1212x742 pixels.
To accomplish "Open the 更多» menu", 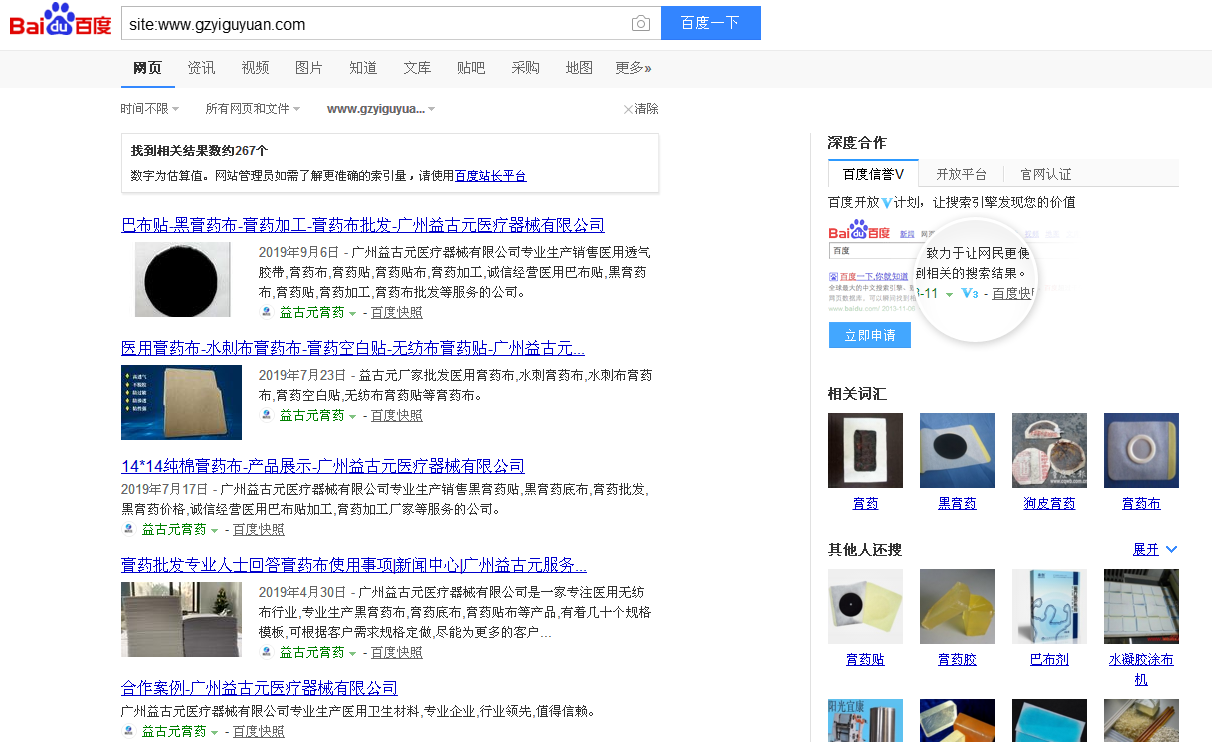I will point(633,68).
